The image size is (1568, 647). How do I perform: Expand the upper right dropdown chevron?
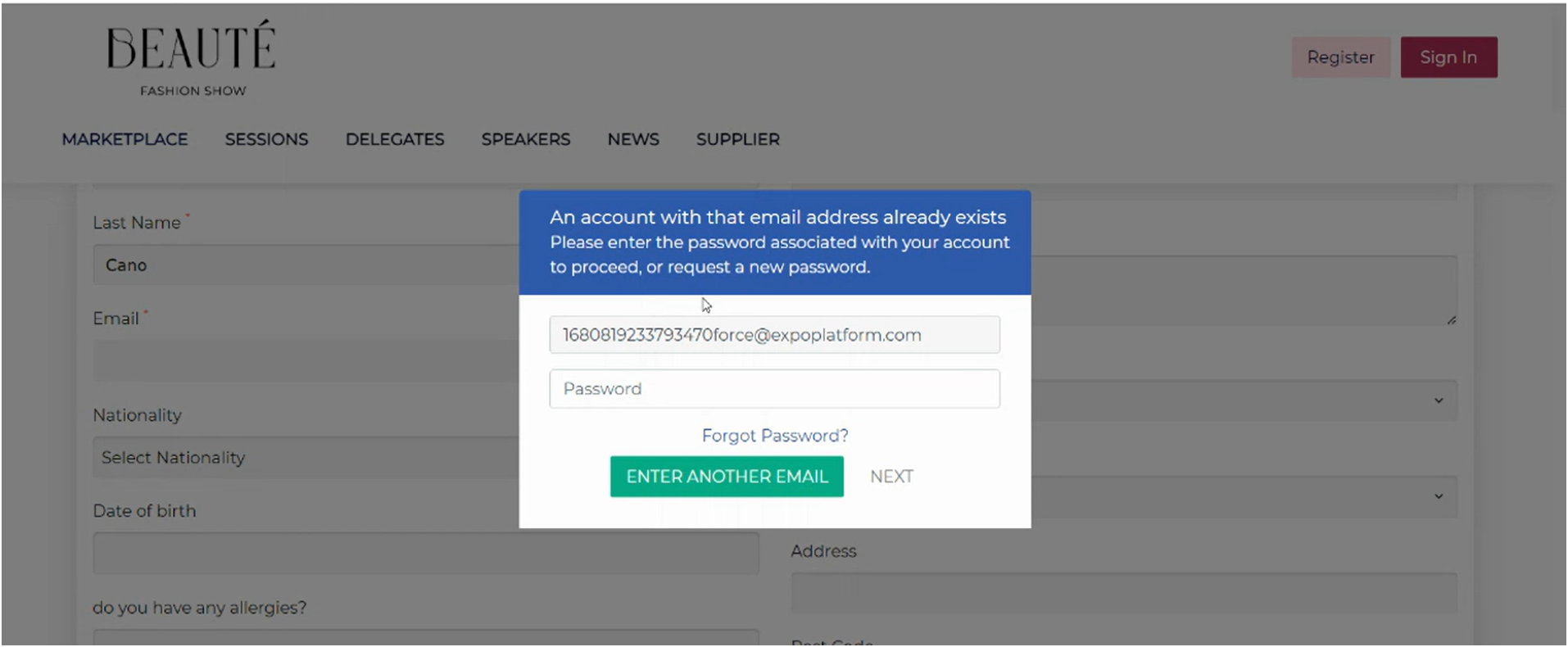click(1439, 400)
